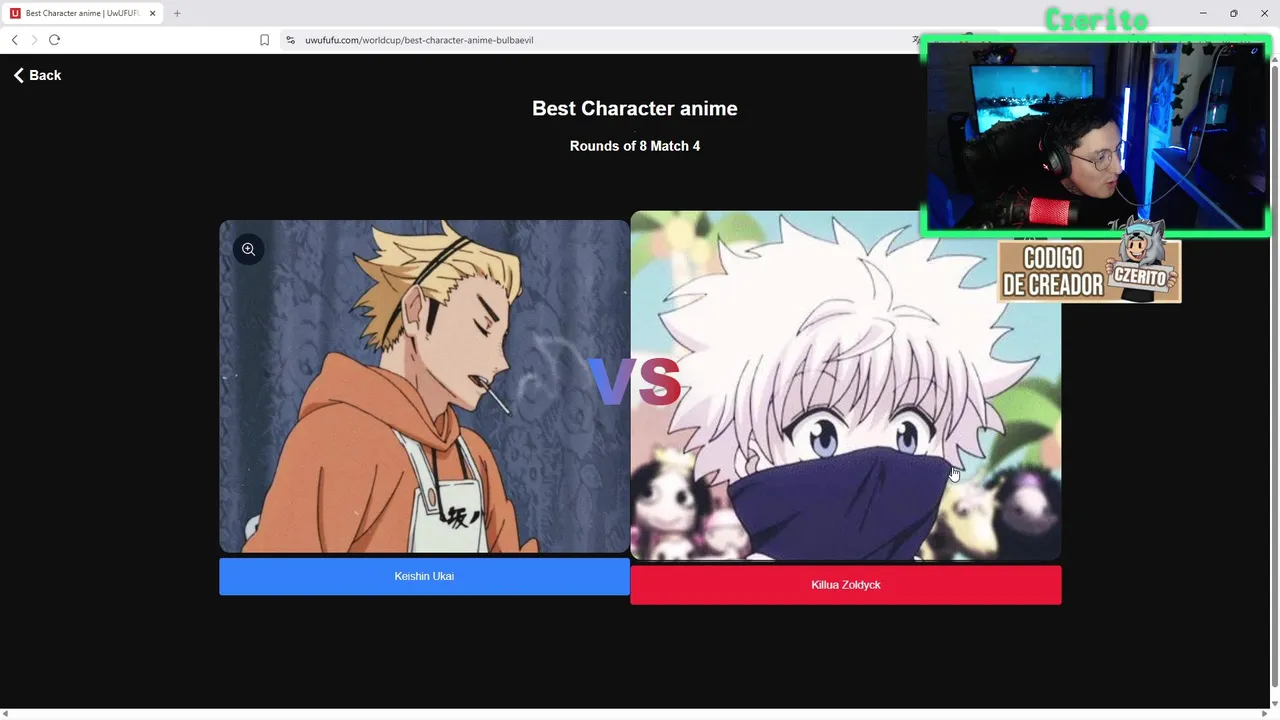Select the Best Character anime browser tab

(x=84, y=13)
